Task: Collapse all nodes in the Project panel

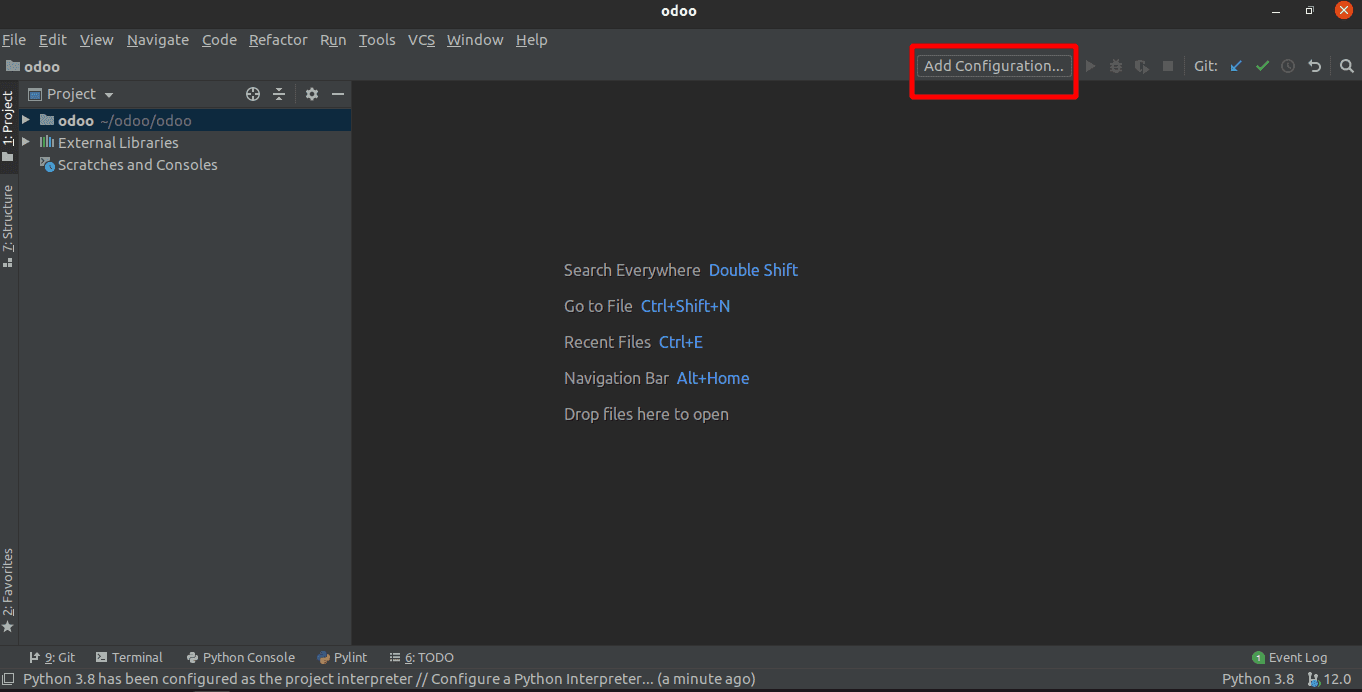Action: coord(279,93)
